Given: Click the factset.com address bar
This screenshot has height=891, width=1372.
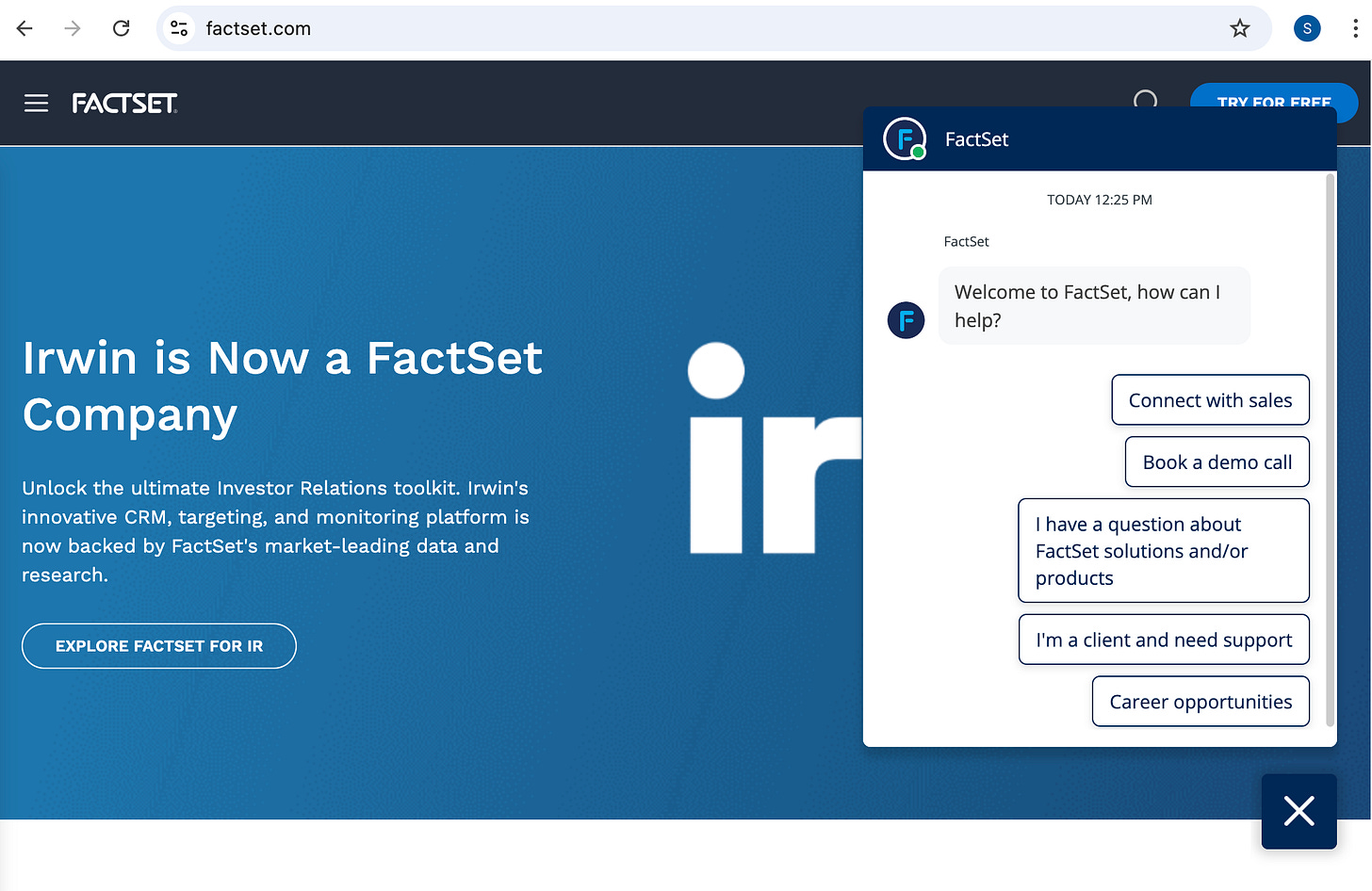Looking at the screenshot, I should point(713,28).
